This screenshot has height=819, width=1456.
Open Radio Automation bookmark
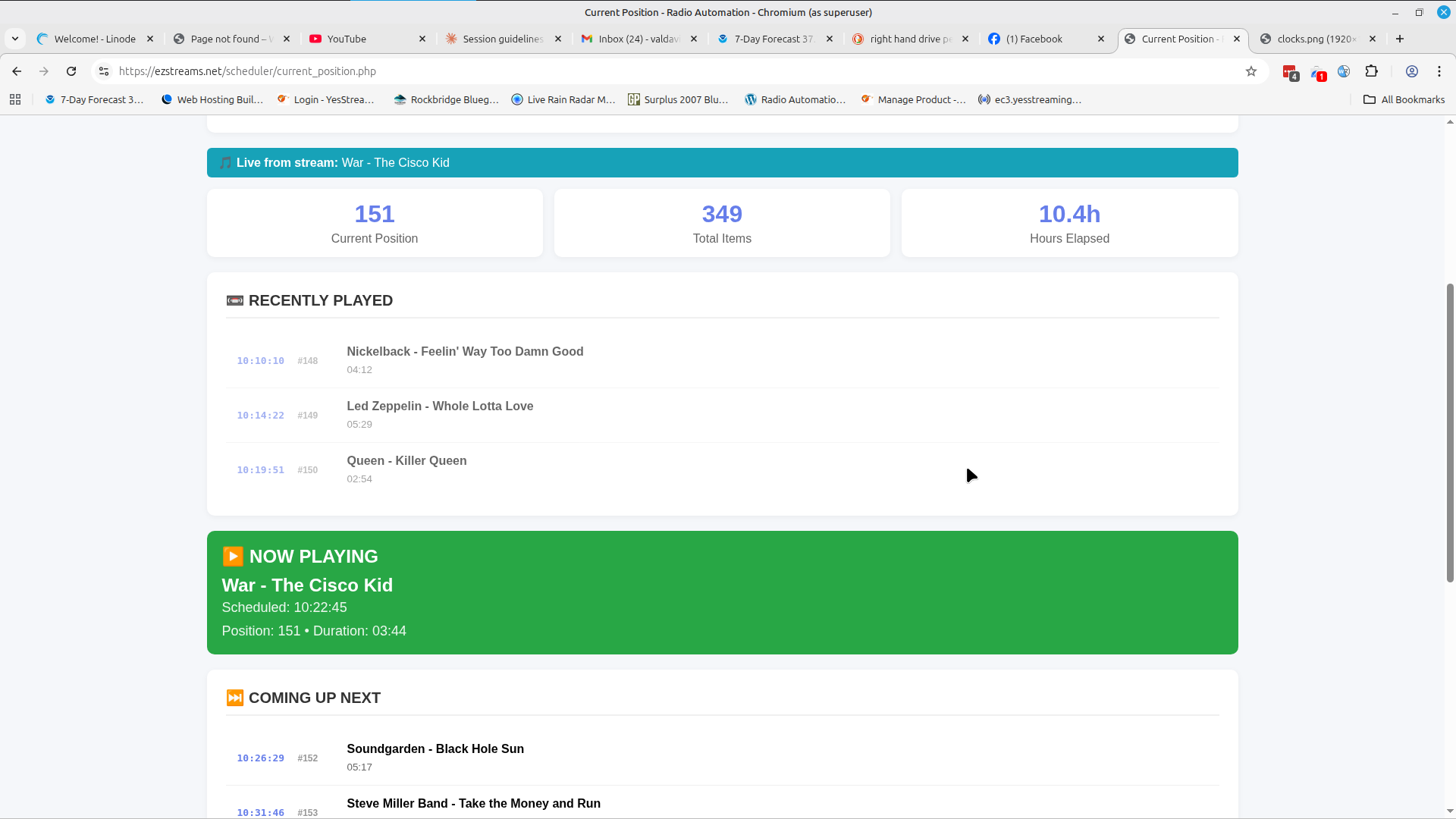click(795, 99)
